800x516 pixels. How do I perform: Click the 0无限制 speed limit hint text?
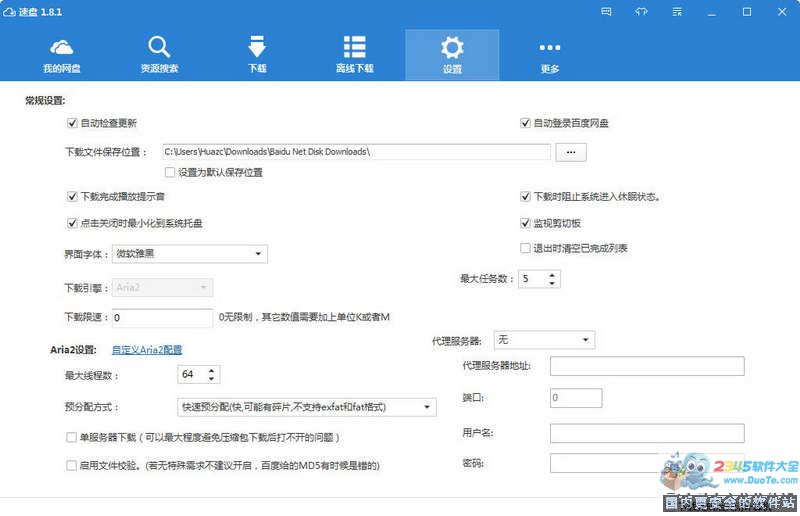pos(304,317)
